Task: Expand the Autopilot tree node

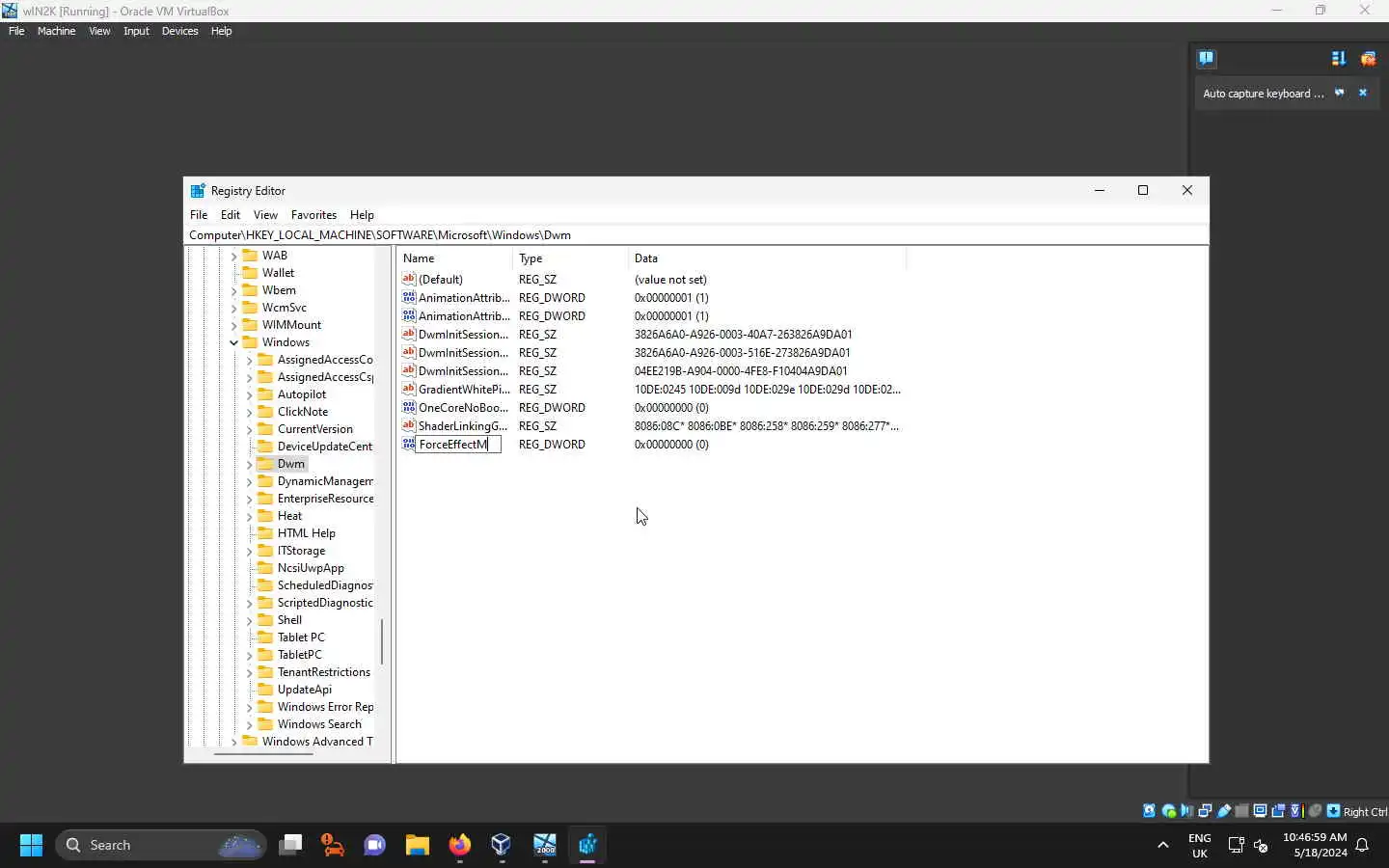Action: 249,394
